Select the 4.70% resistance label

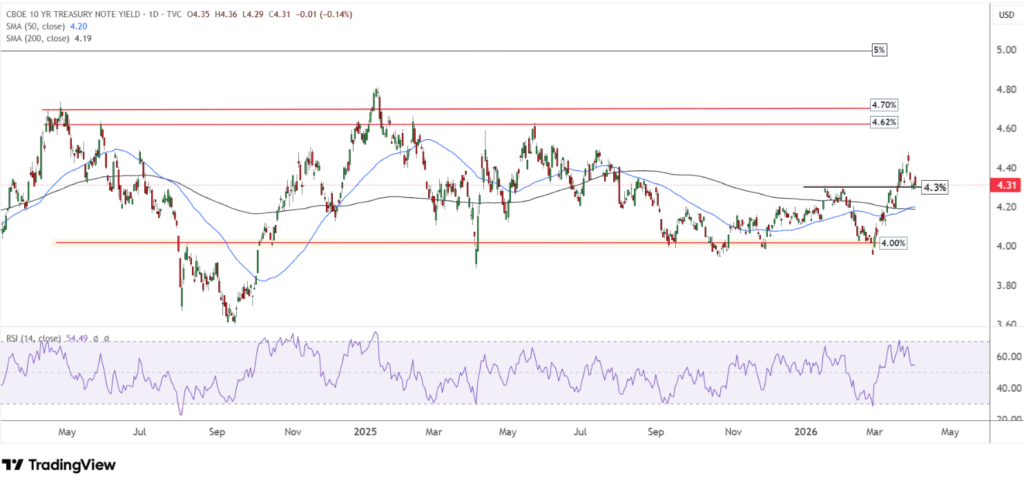[x=883, y=105]
